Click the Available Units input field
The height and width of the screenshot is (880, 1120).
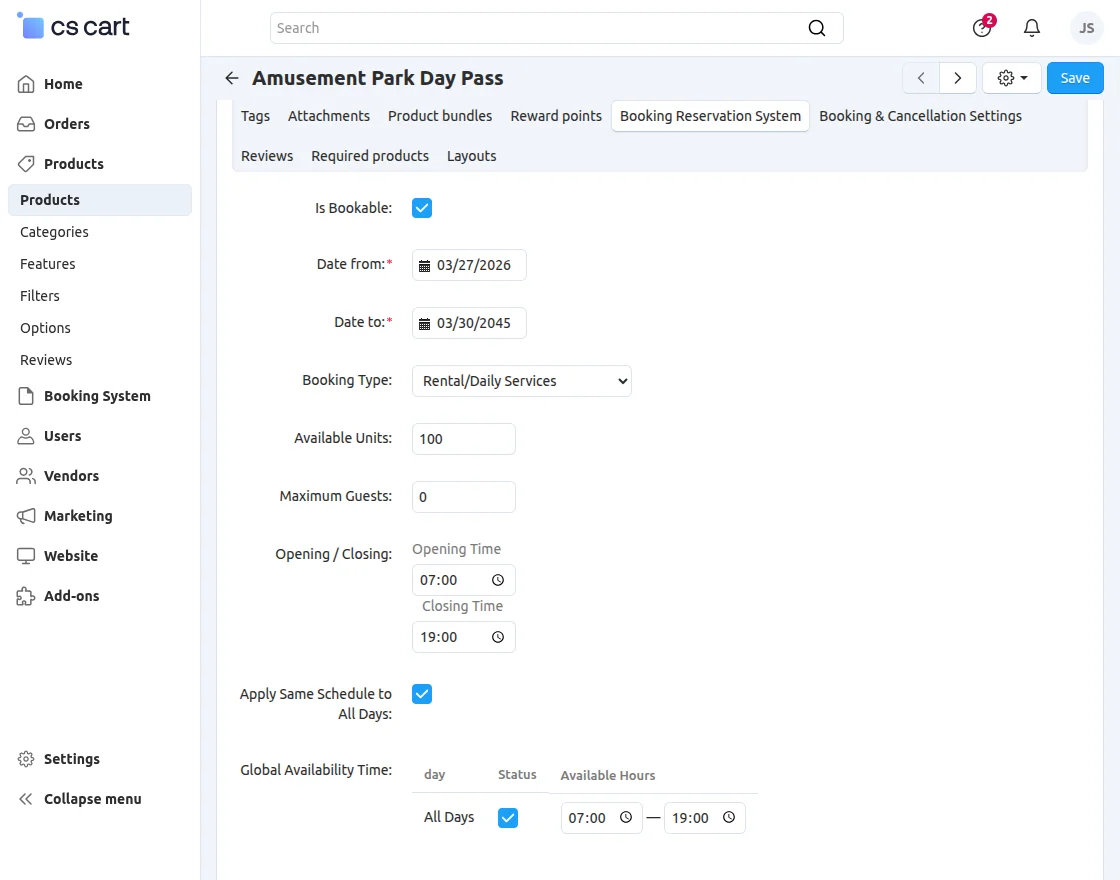coord(464,439)
